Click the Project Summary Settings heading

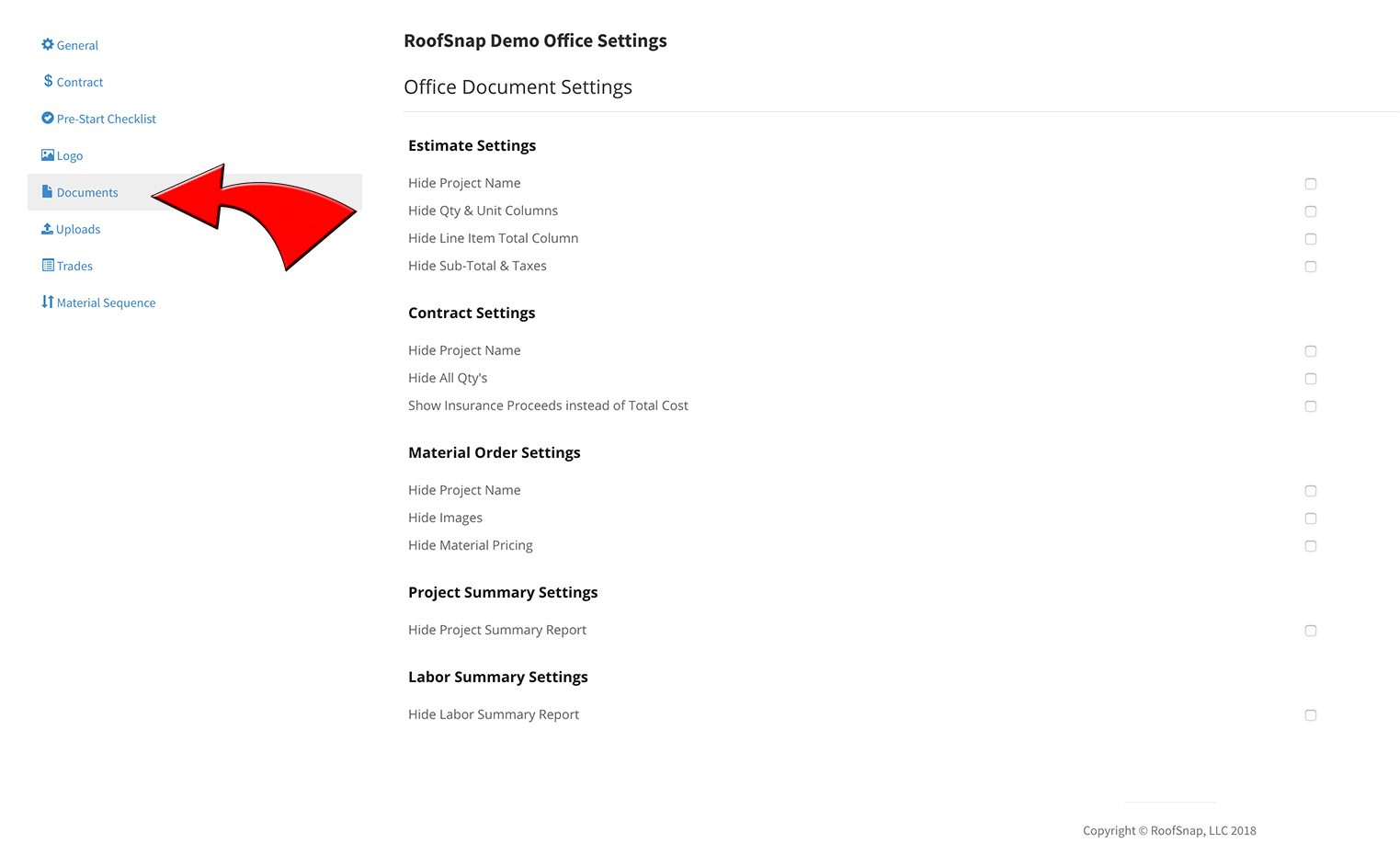point(503,592)
